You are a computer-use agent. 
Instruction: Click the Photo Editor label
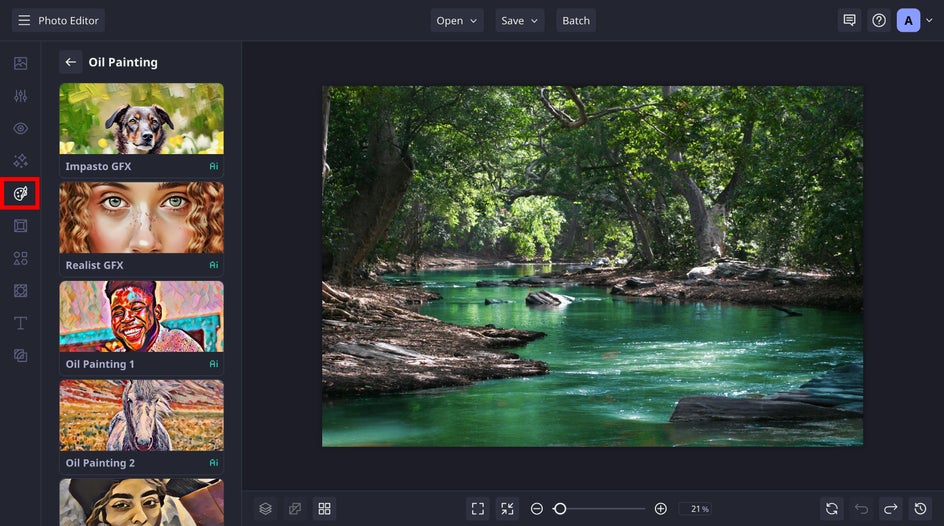[68, 20]
